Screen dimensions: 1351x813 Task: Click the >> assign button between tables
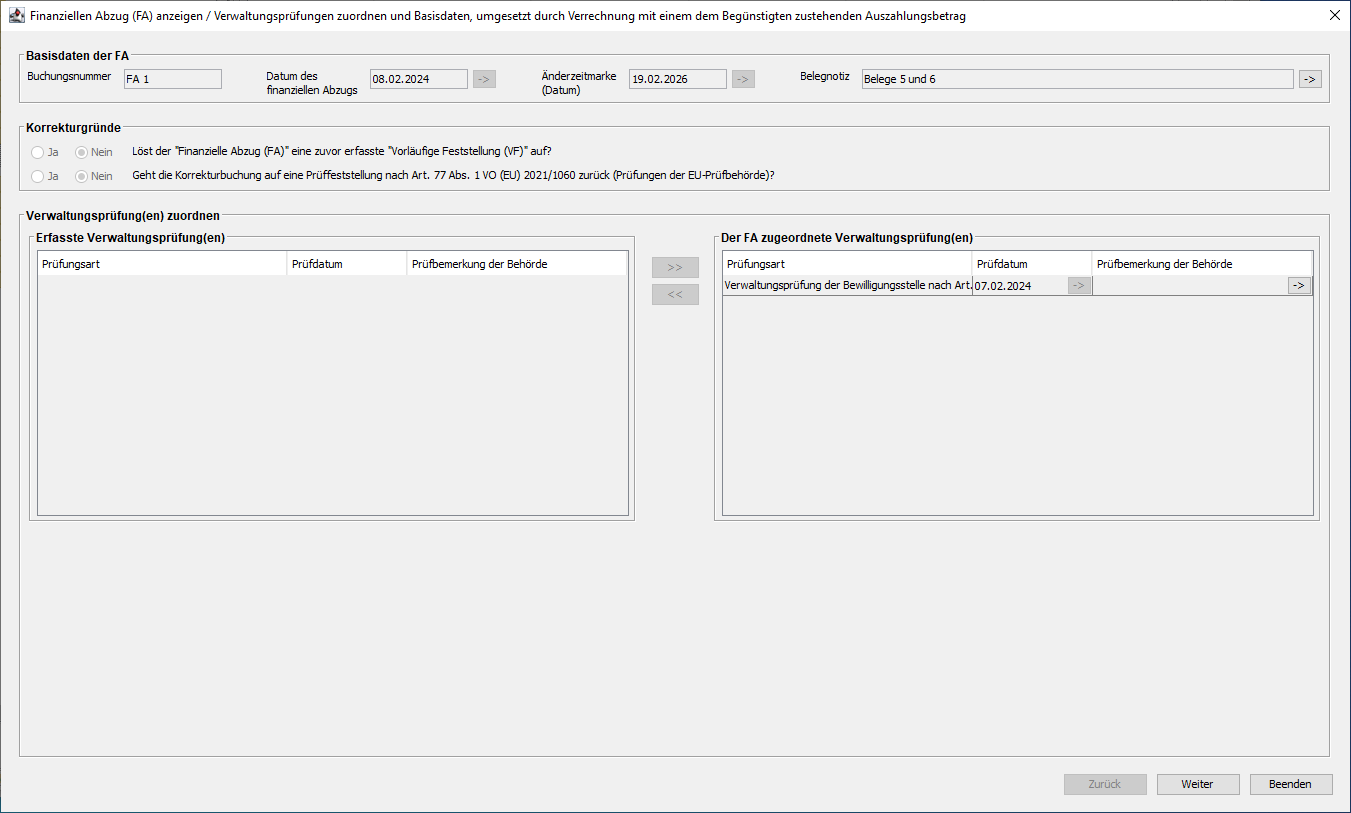675,268
